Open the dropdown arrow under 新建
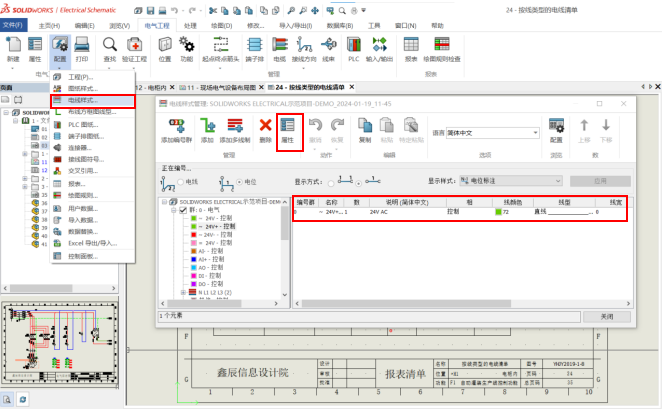The image size is (662, 409). pyautogui.click(x=13, y=68)
